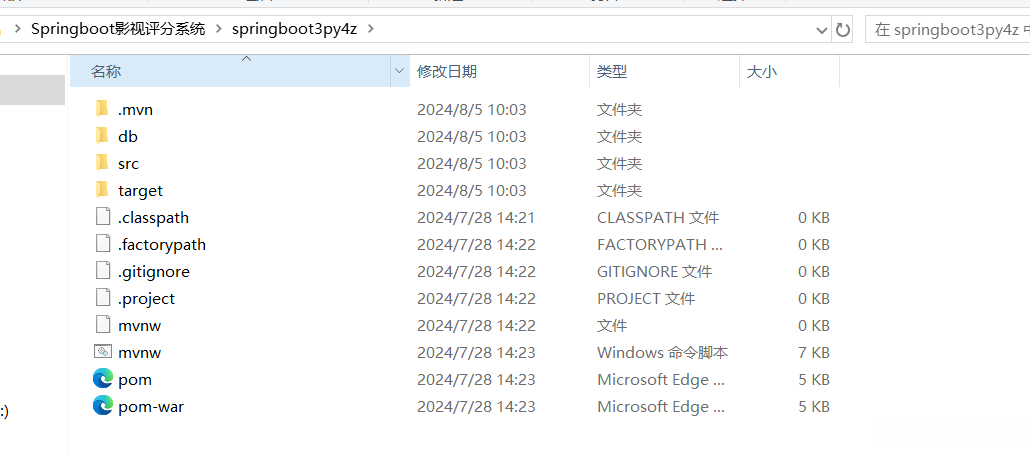The height and width of the screenshot is (454, 1030).
Task: Expand the chevron after Springboot影视评分系统 breadcrumb
Action: pyautogui.click(x=218, y=29)
